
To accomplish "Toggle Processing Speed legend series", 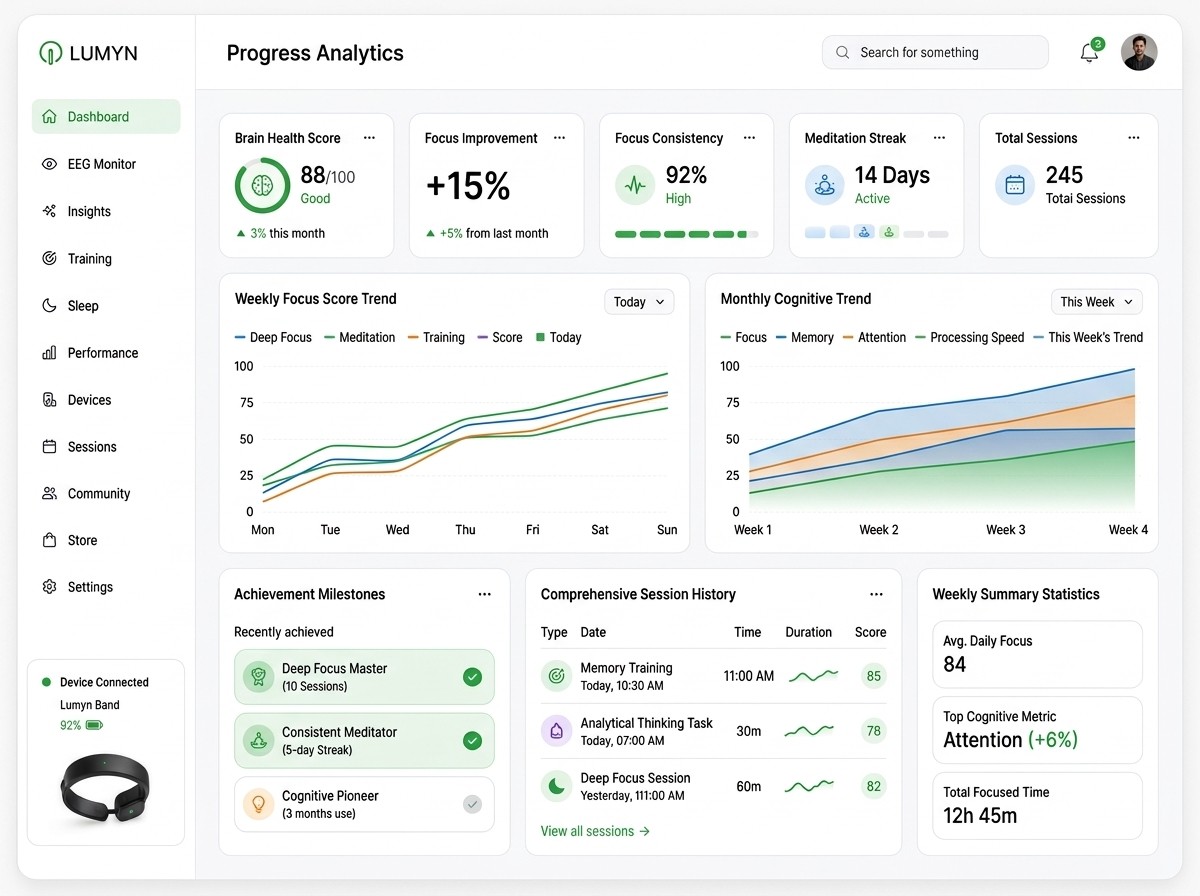I will (x=970, y=338).
